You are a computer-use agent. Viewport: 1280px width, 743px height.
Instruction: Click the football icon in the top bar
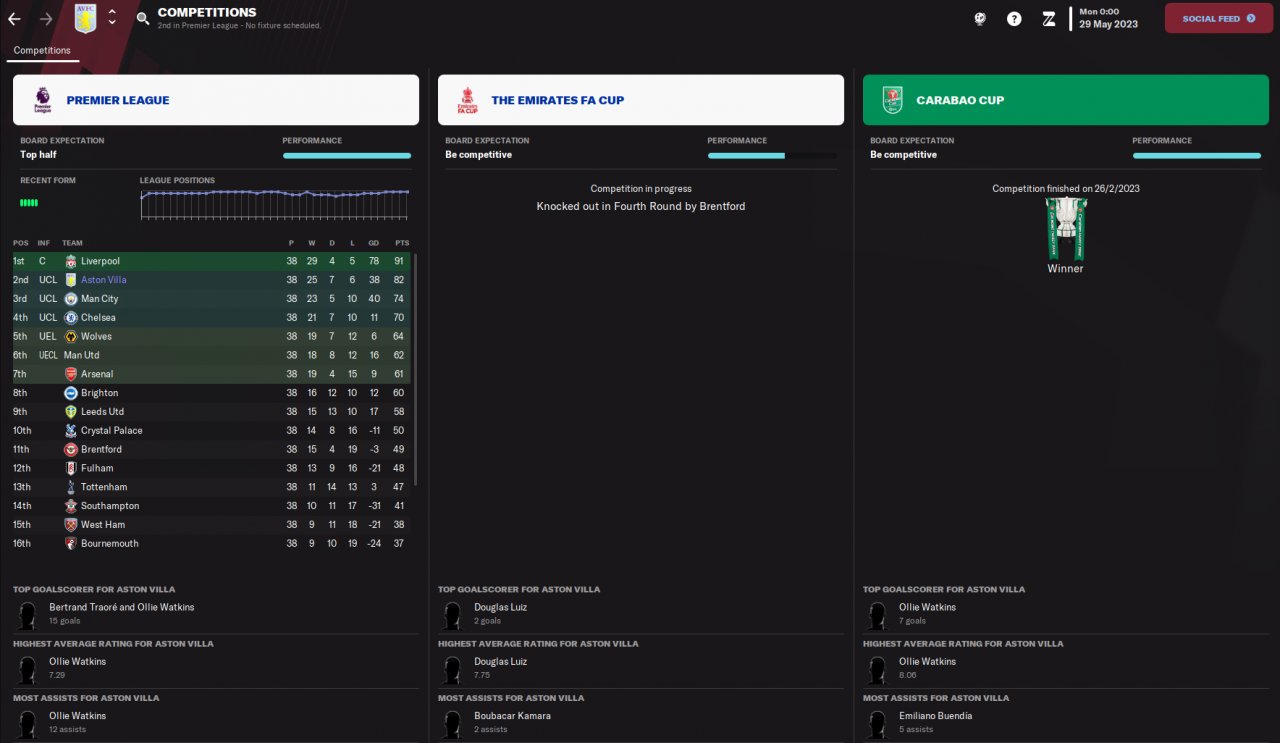coord(980,19)
